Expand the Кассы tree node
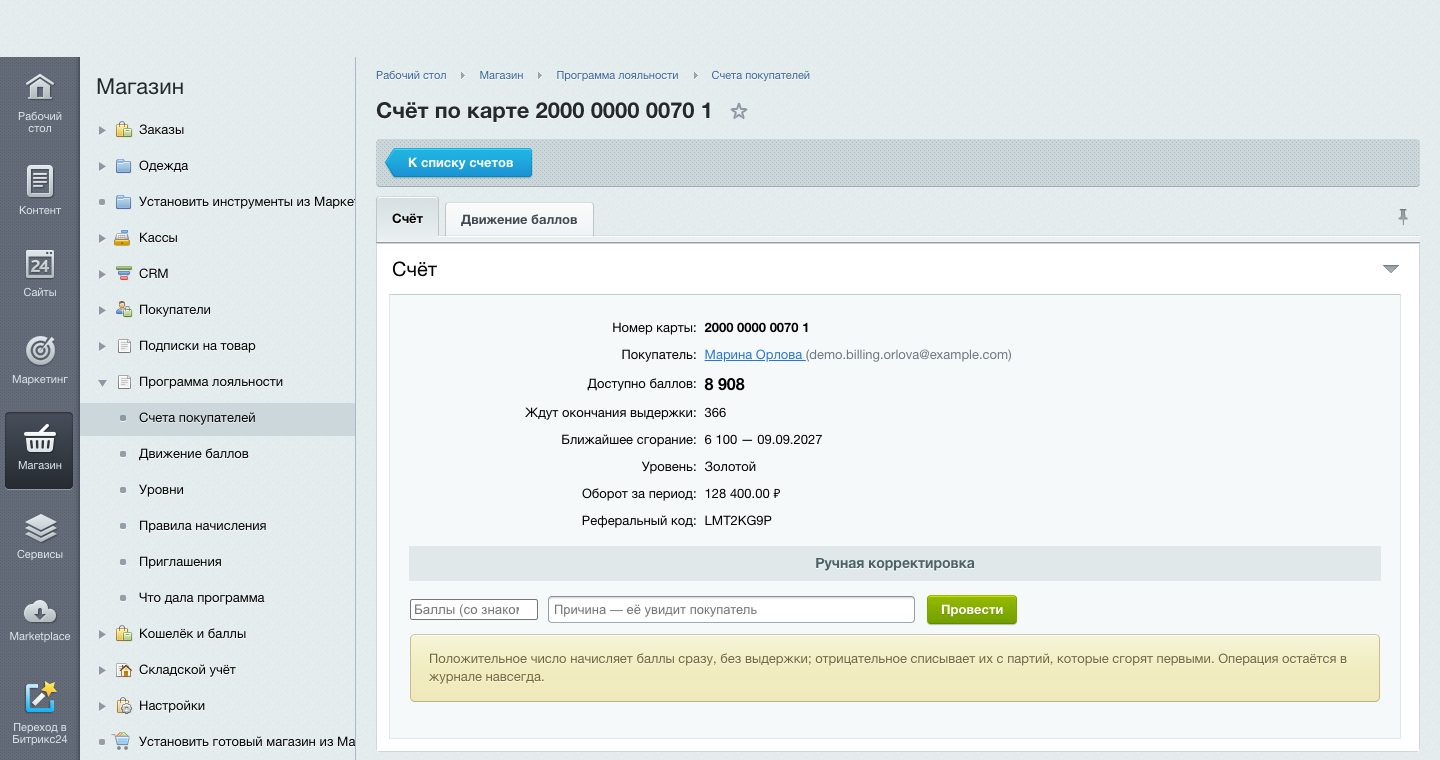 [x=102, y=238]
